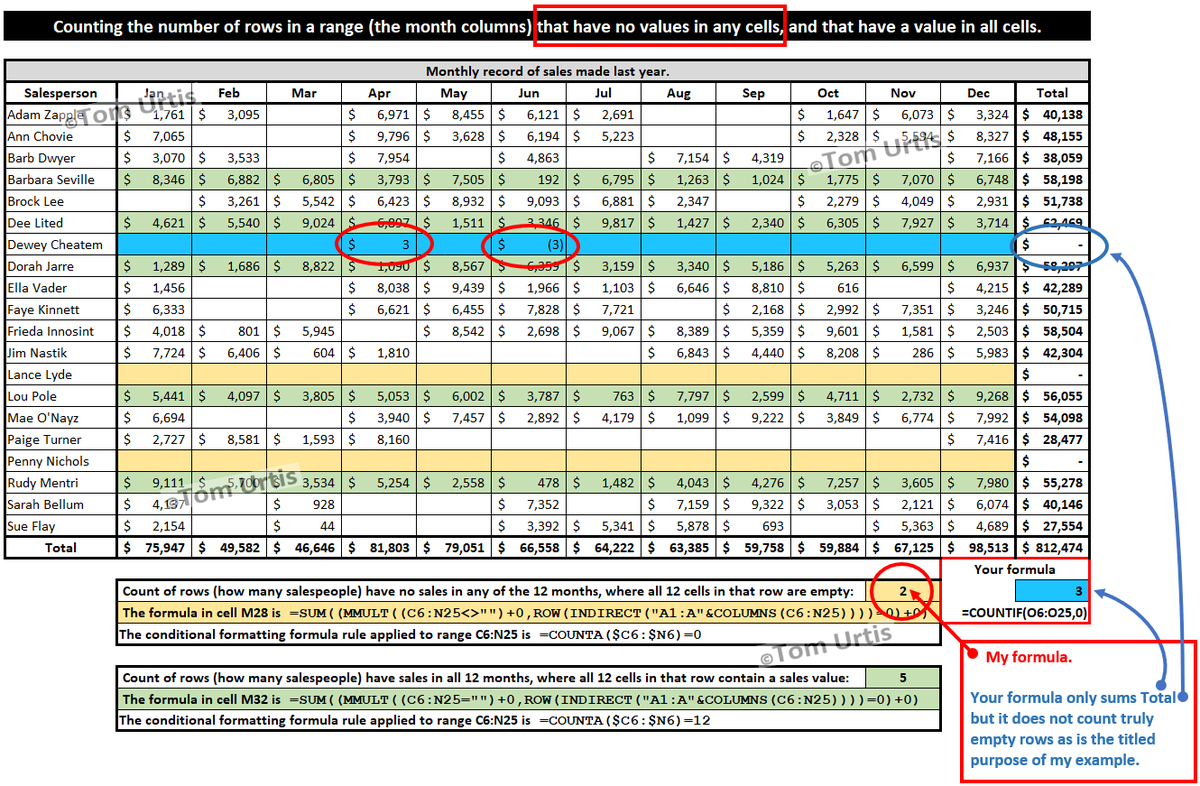This screenshot has height=786, width=1200.
Task: Click the Mar column header
Action: (305, 93)
